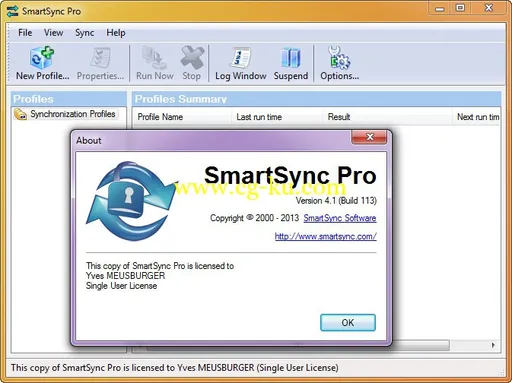Click the SmartSync Pro title bar icon
Image resolution: width=512 pixels, height=383 pixels.
tap(12, 11)
